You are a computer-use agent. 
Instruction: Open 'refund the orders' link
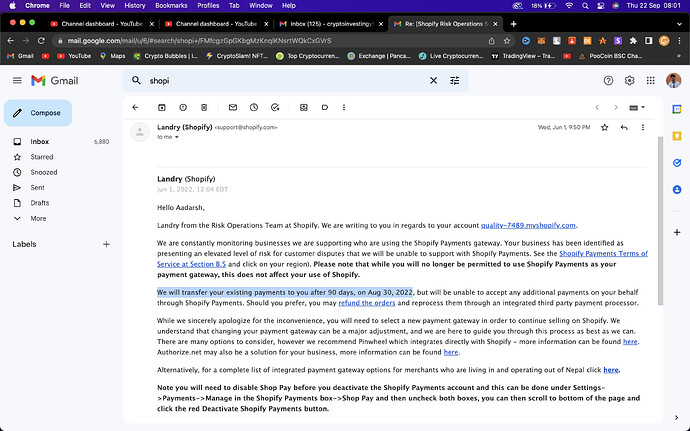367,303
